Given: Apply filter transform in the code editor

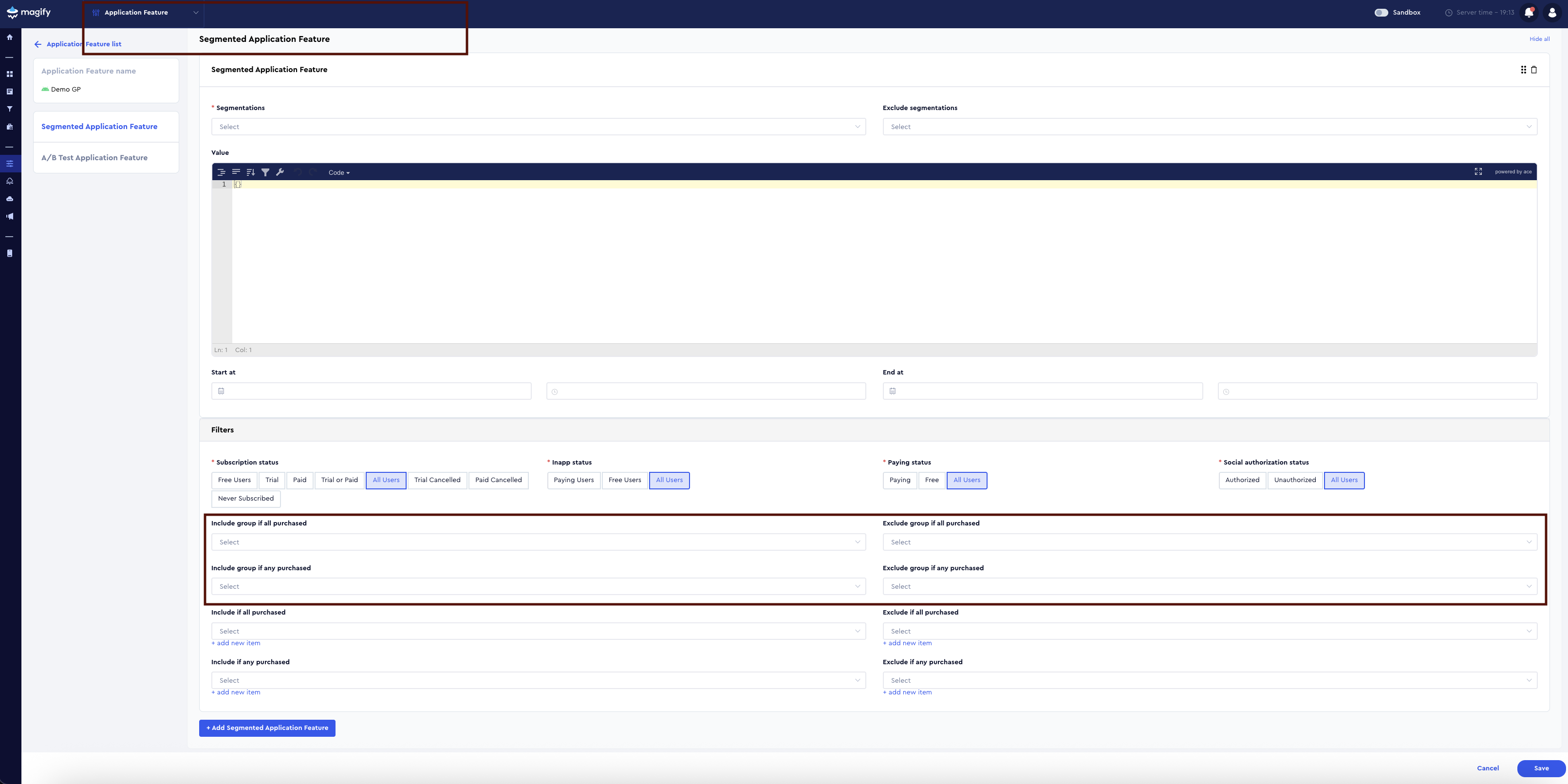Looking at the screenshot, I should [x=265, y=172].
